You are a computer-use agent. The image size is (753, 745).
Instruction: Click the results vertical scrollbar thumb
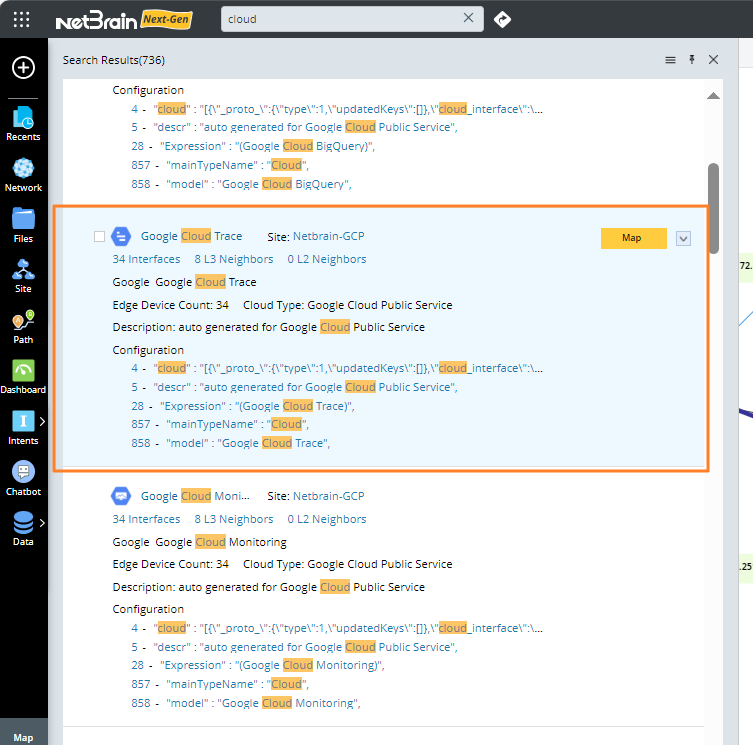714,208
